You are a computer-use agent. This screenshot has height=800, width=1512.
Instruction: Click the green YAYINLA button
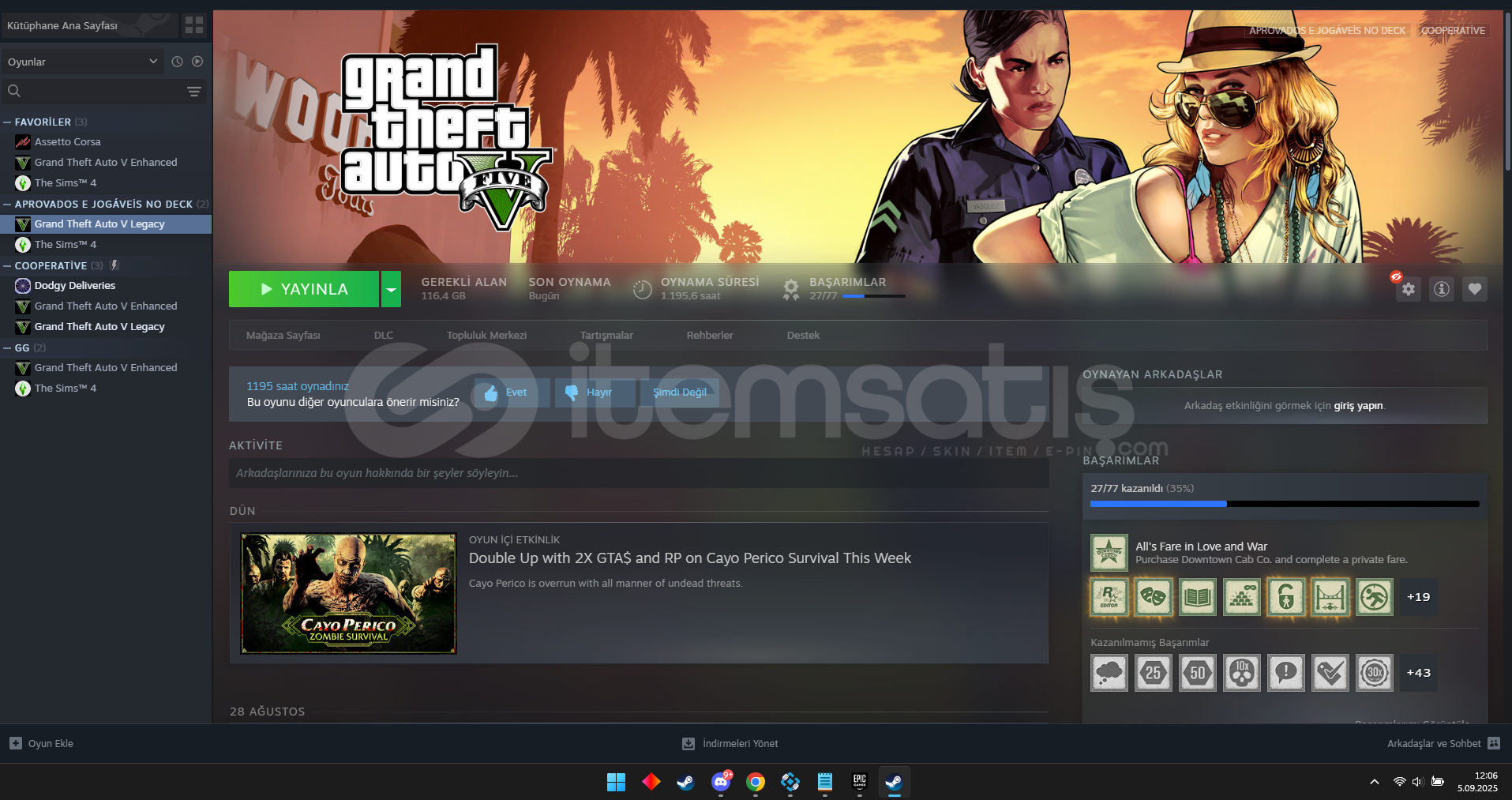304,289
